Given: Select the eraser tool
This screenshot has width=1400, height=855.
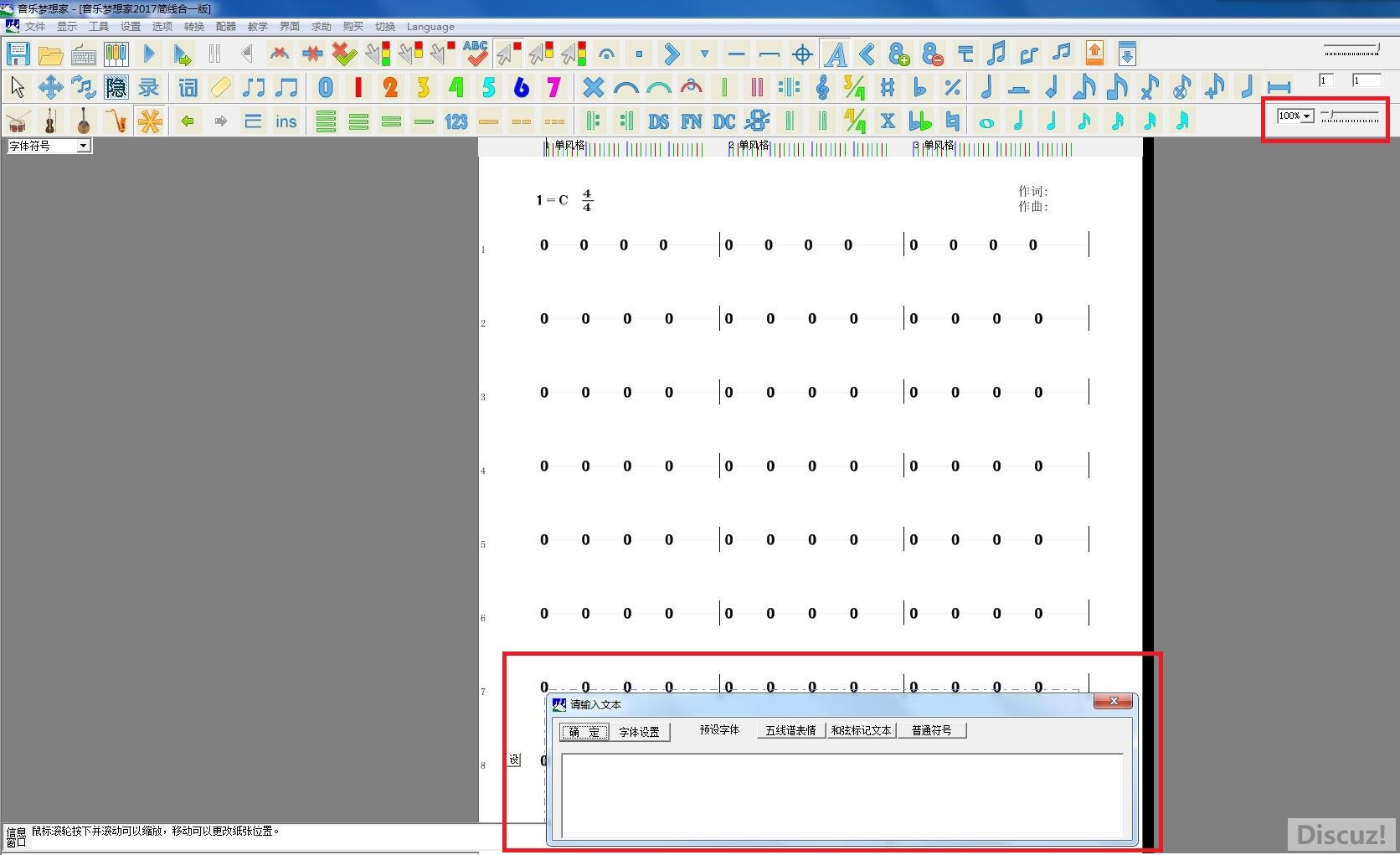Looking at the screenshot, I should (x=221, y=87).
